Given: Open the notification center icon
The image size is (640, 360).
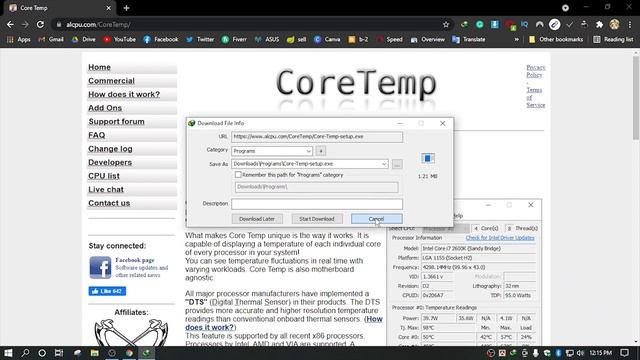Looking at the screenshot, I should [x=624, y=353].
